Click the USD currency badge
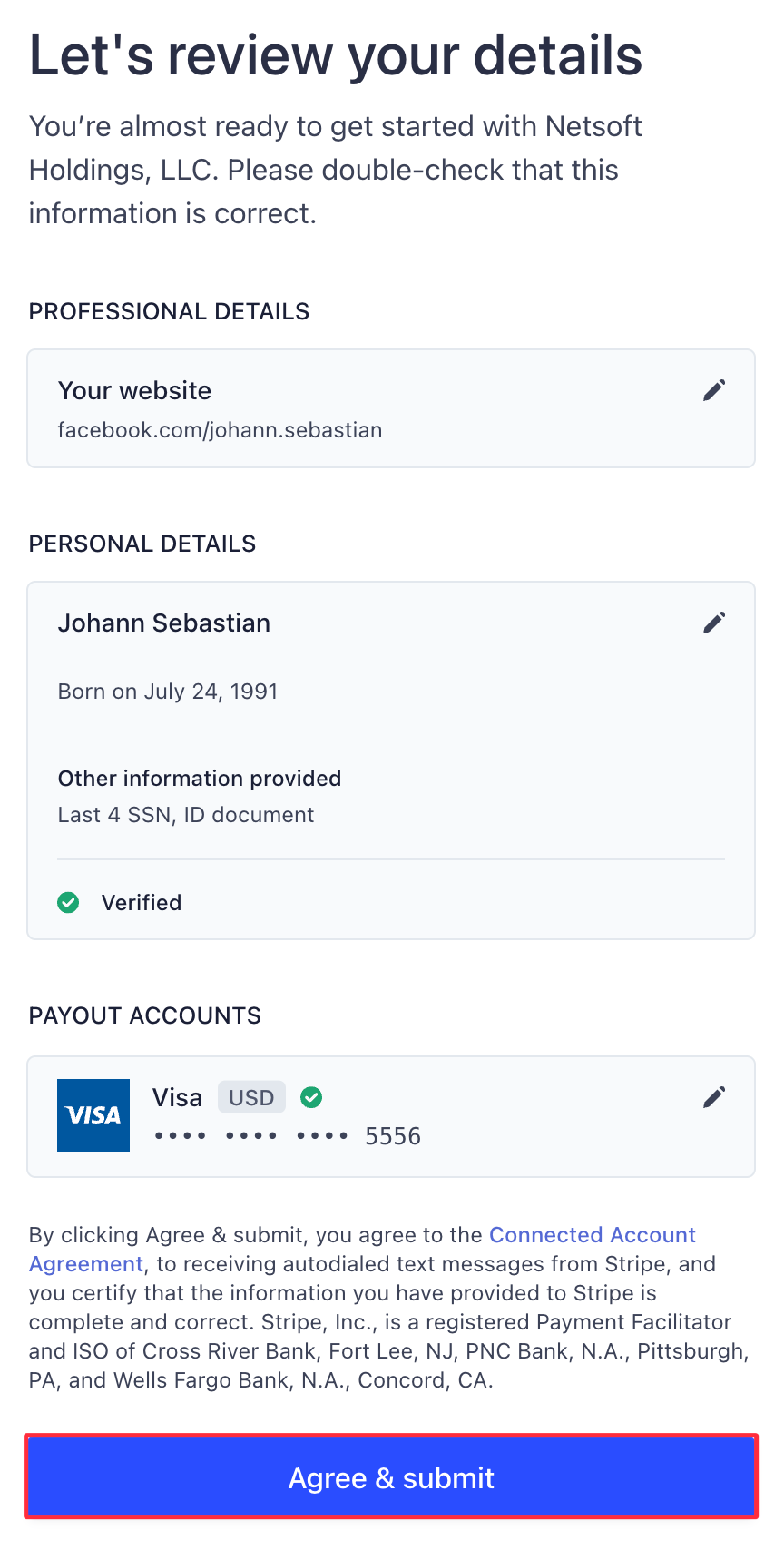784x1550 pixels. click(251, 1097)
